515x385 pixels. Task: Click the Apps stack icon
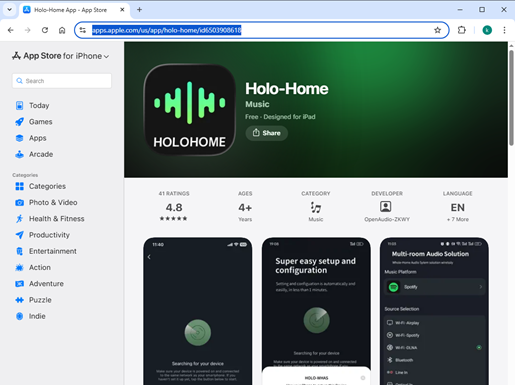pyautogui.click(x=20, y=138)
